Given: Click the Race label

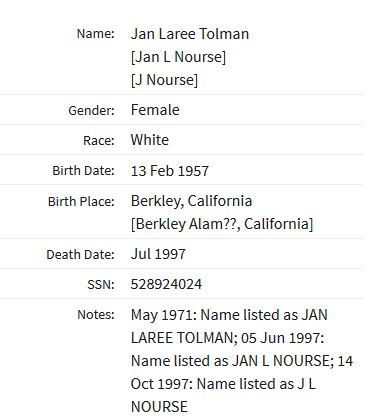Looking at the screenshot, I should click(x=99, y=140).
